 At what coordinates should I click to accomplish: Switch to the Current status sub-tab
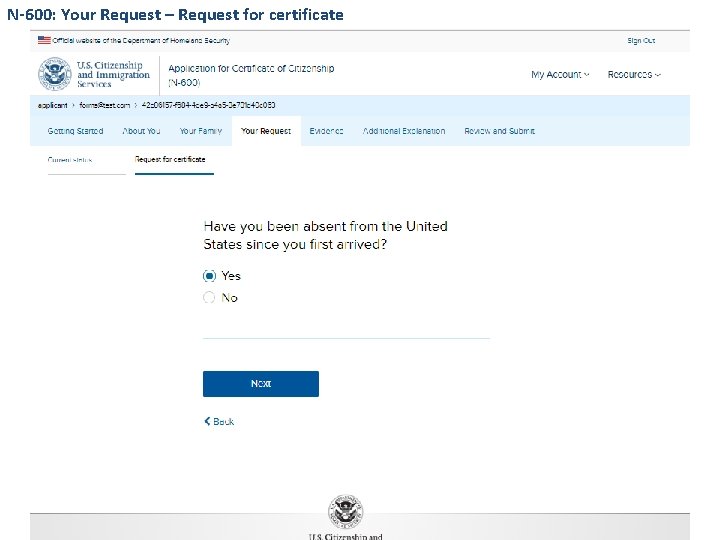(70, 160)
